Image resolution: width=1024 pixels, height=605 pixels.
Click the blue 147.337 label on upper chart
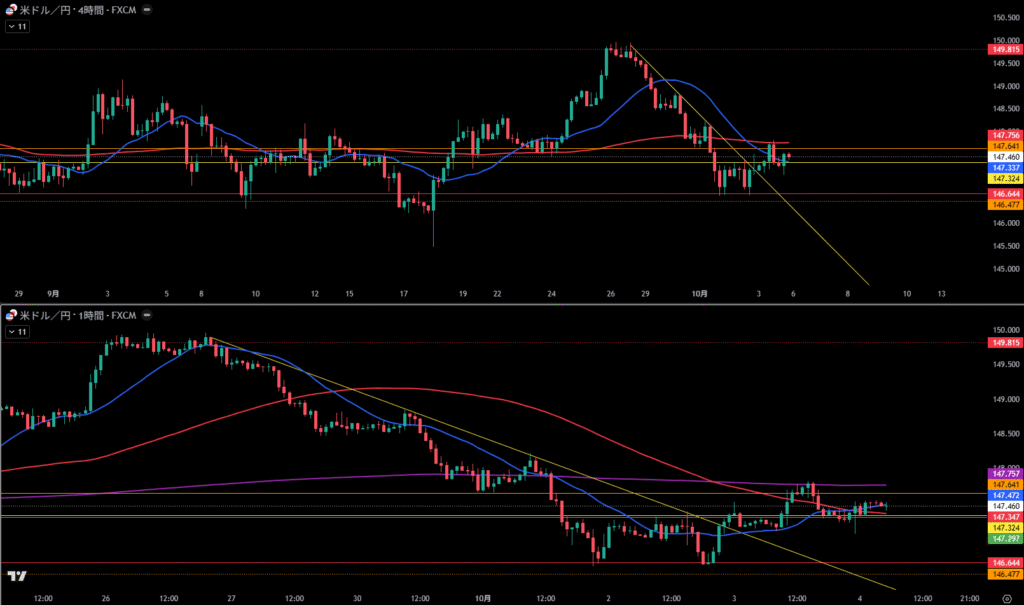point(1004,168)
